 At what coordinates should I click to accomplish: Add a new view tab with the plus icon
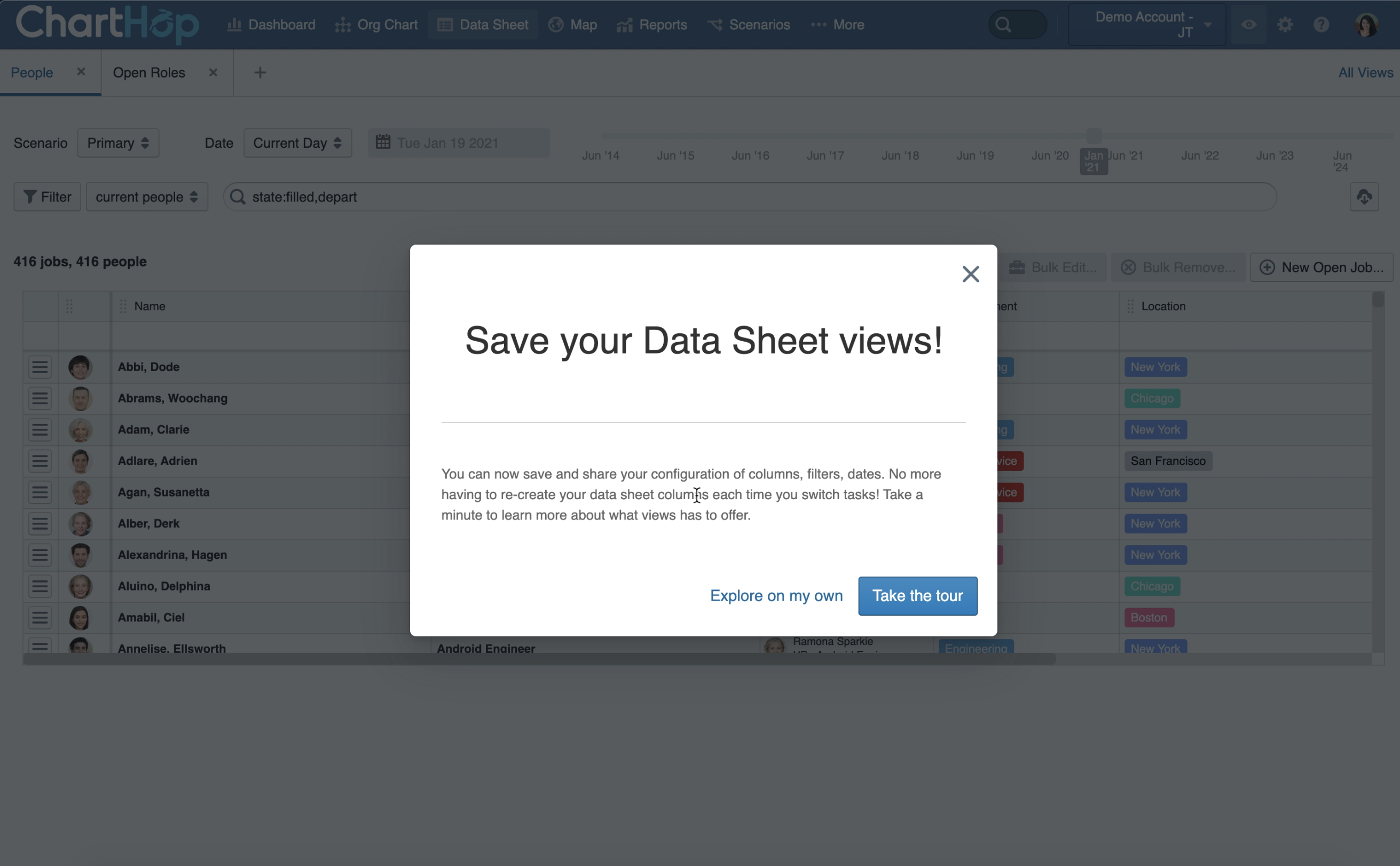[x=260, y=72]
